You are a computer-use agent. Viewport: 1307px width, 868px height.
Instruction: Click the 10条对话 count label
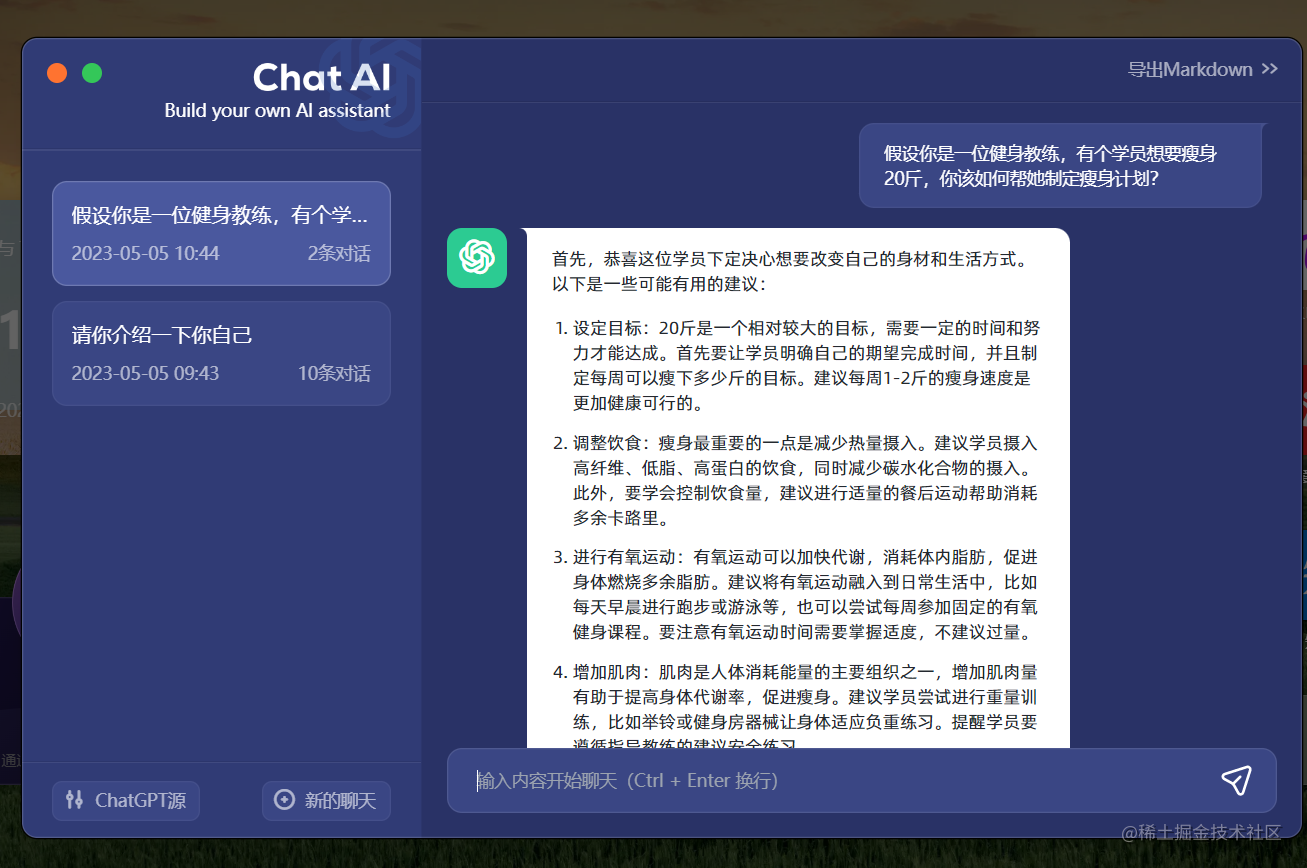point(334,373)
